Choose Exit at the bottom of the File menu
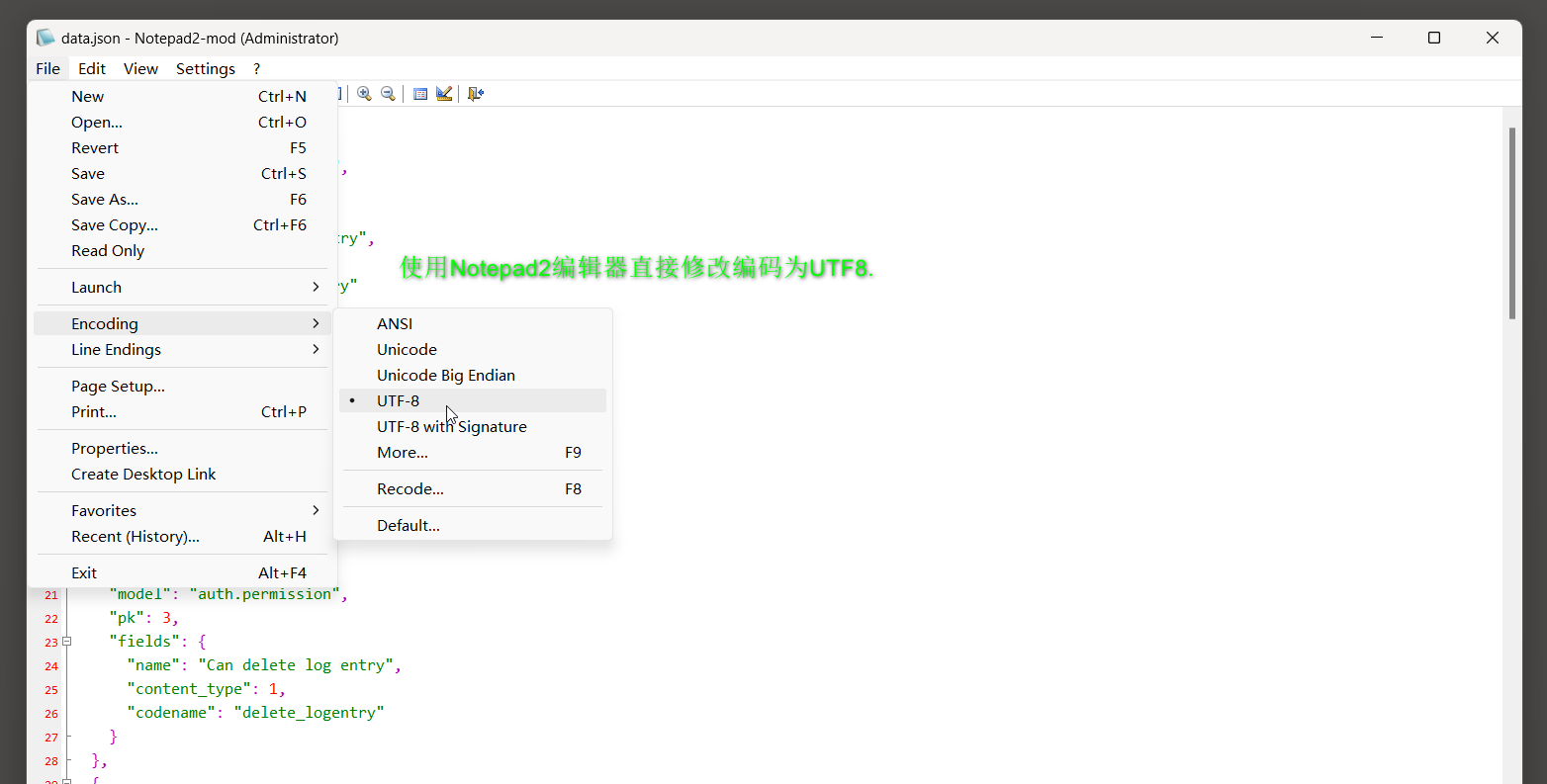Screen dimensions: 1547x784 [x=183, y=572]
